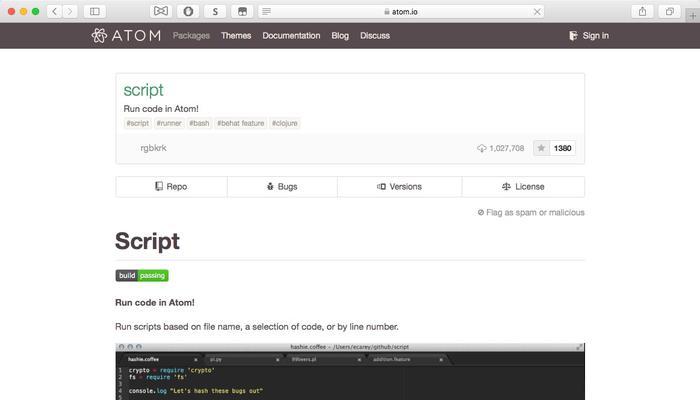Open the Blog nav link
The image size is (700, 400).
point(340,36)
